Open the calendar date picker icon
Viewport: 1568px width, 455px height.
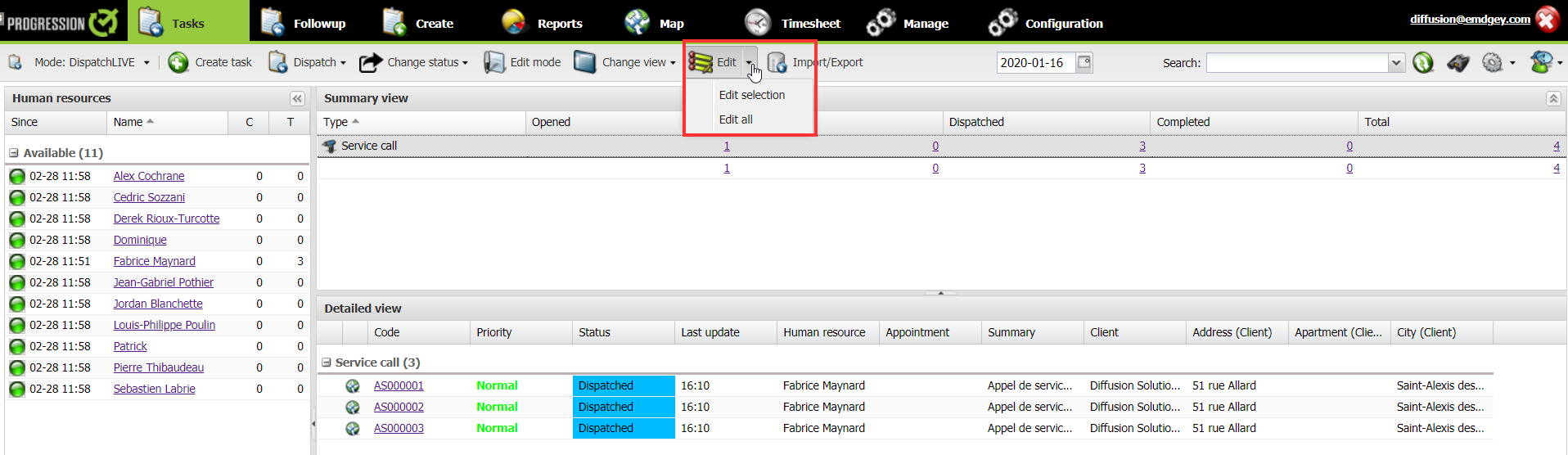[x=1084, y=62]
